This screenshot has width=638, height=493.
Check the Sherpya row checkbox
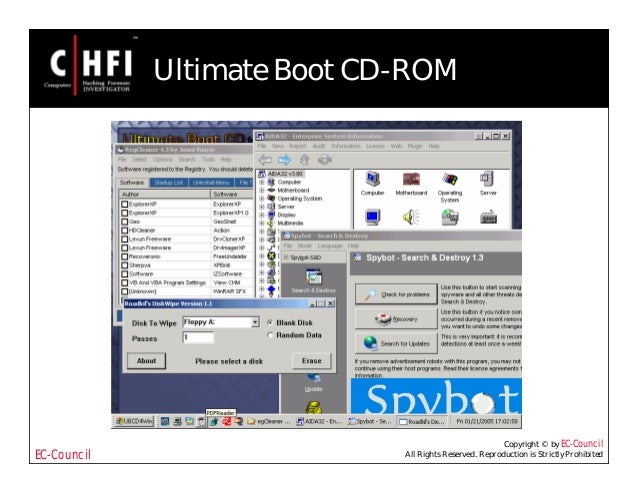pos(125,265)
